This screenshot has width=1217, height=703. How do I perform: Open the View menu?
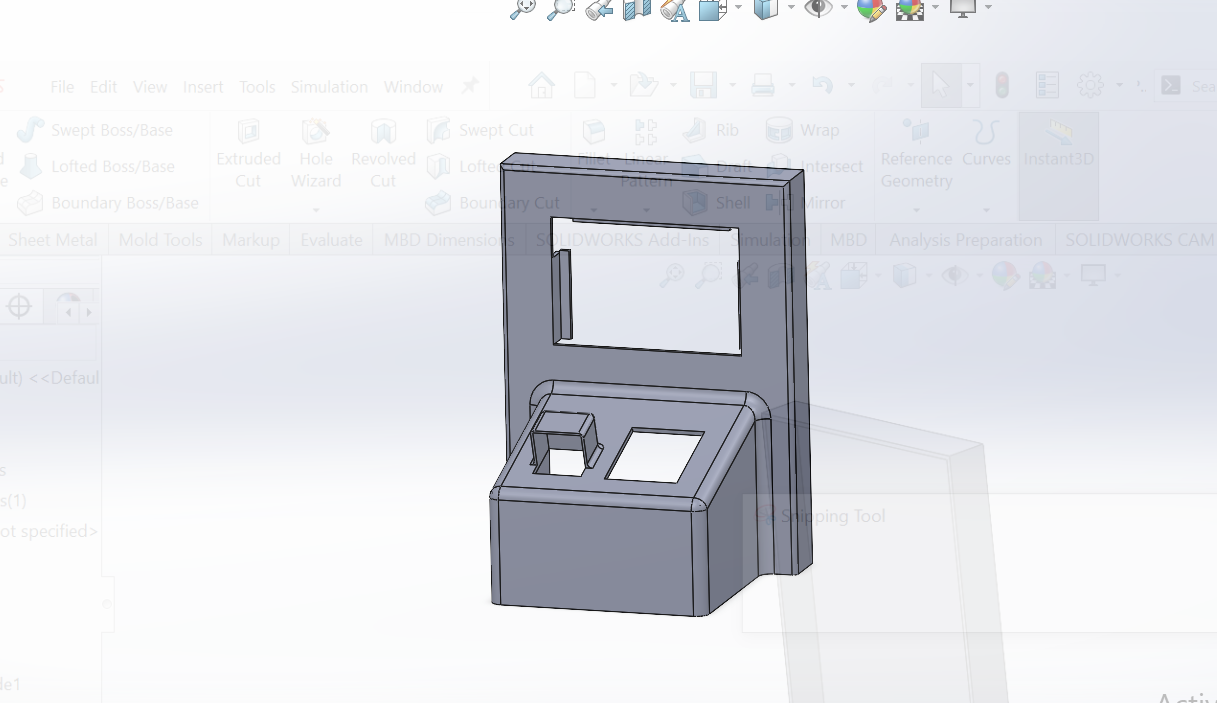[x=150, y=87]
